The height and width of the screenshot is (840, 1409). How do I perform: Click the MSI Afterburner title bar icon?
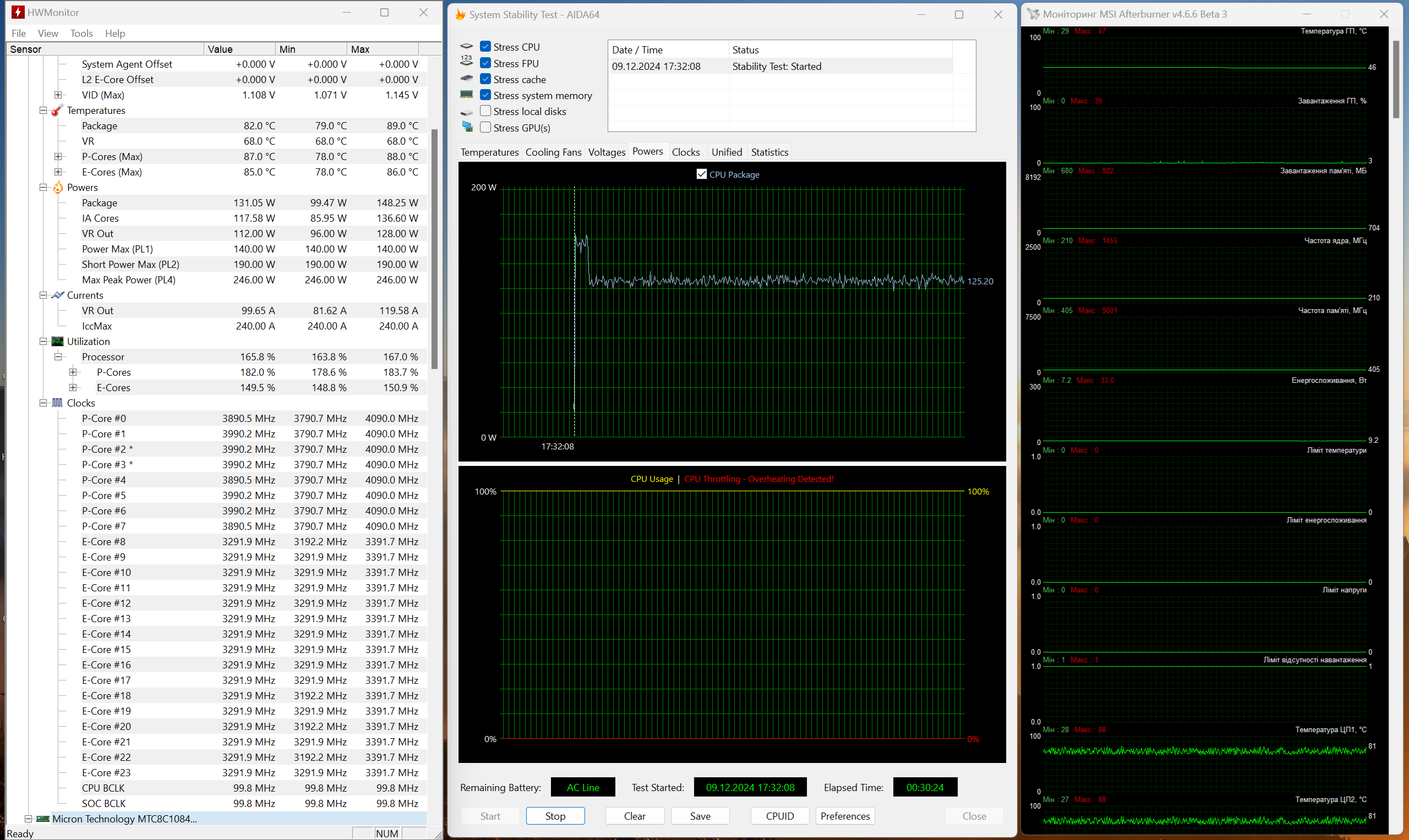tap(1034, 14)
